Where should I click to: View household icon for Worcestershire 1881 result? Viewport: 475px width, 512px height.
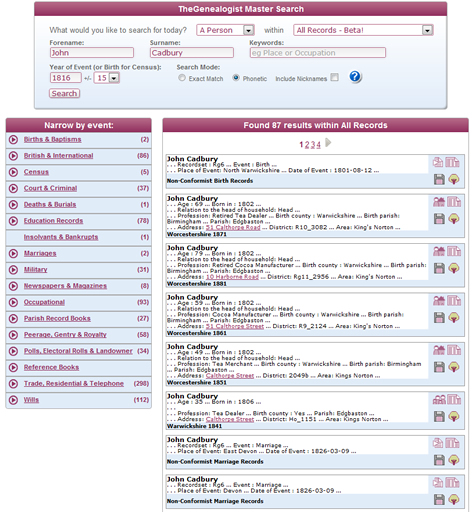point(439,251)
